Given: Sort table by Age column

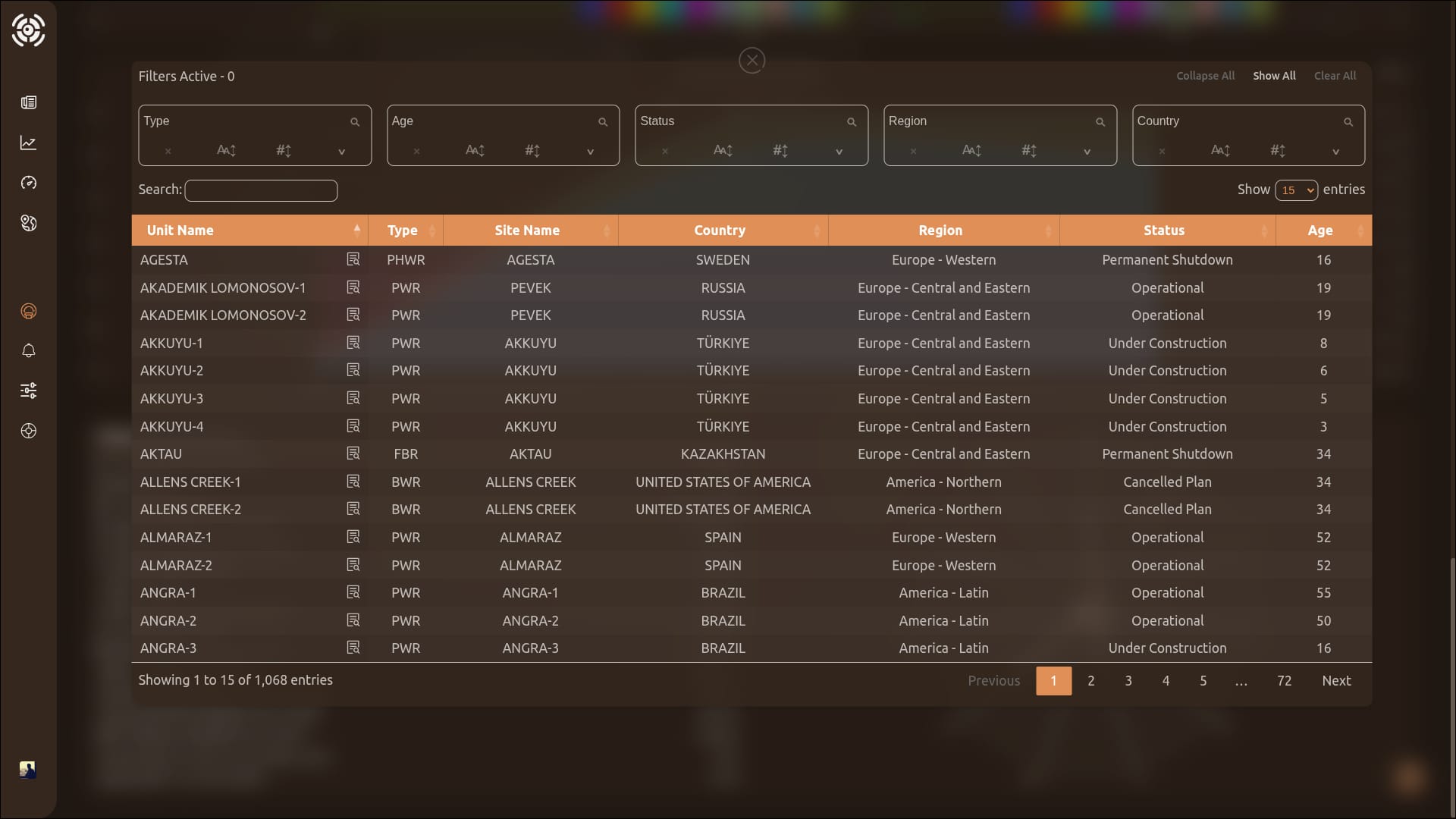Looking at the screenshot, I should pyautogui.click(x=1324, y=230).
